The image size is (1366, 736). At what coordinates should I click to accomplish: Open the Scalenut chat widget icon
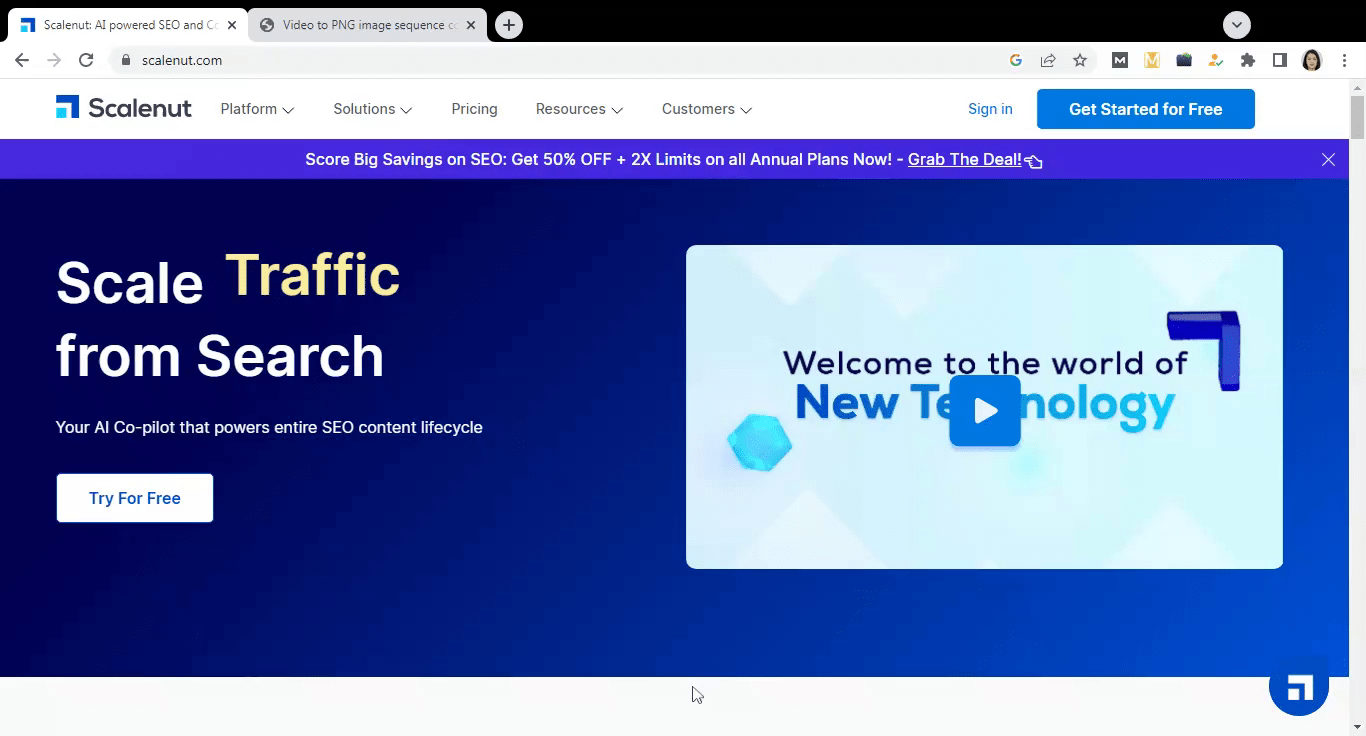click(1298, 687)
